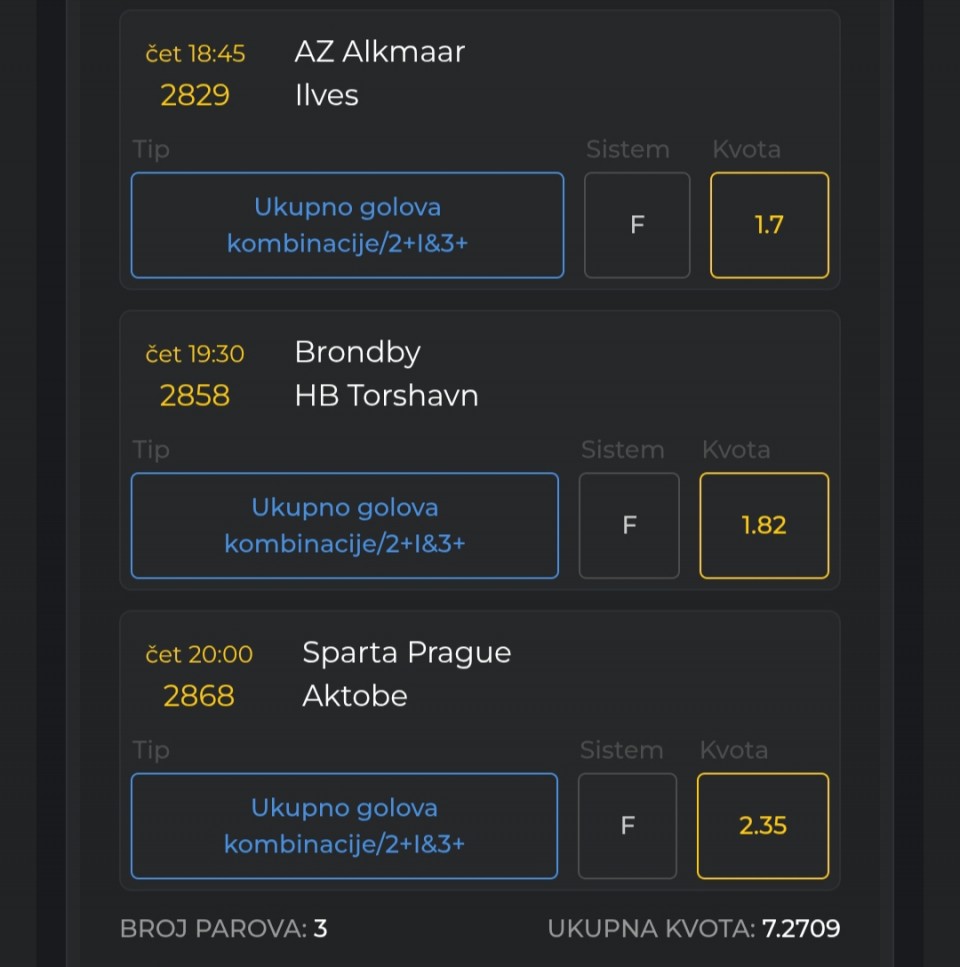960x967 pixels.
Task: Open the Brondby tip selection box
Action: [345, 525]
